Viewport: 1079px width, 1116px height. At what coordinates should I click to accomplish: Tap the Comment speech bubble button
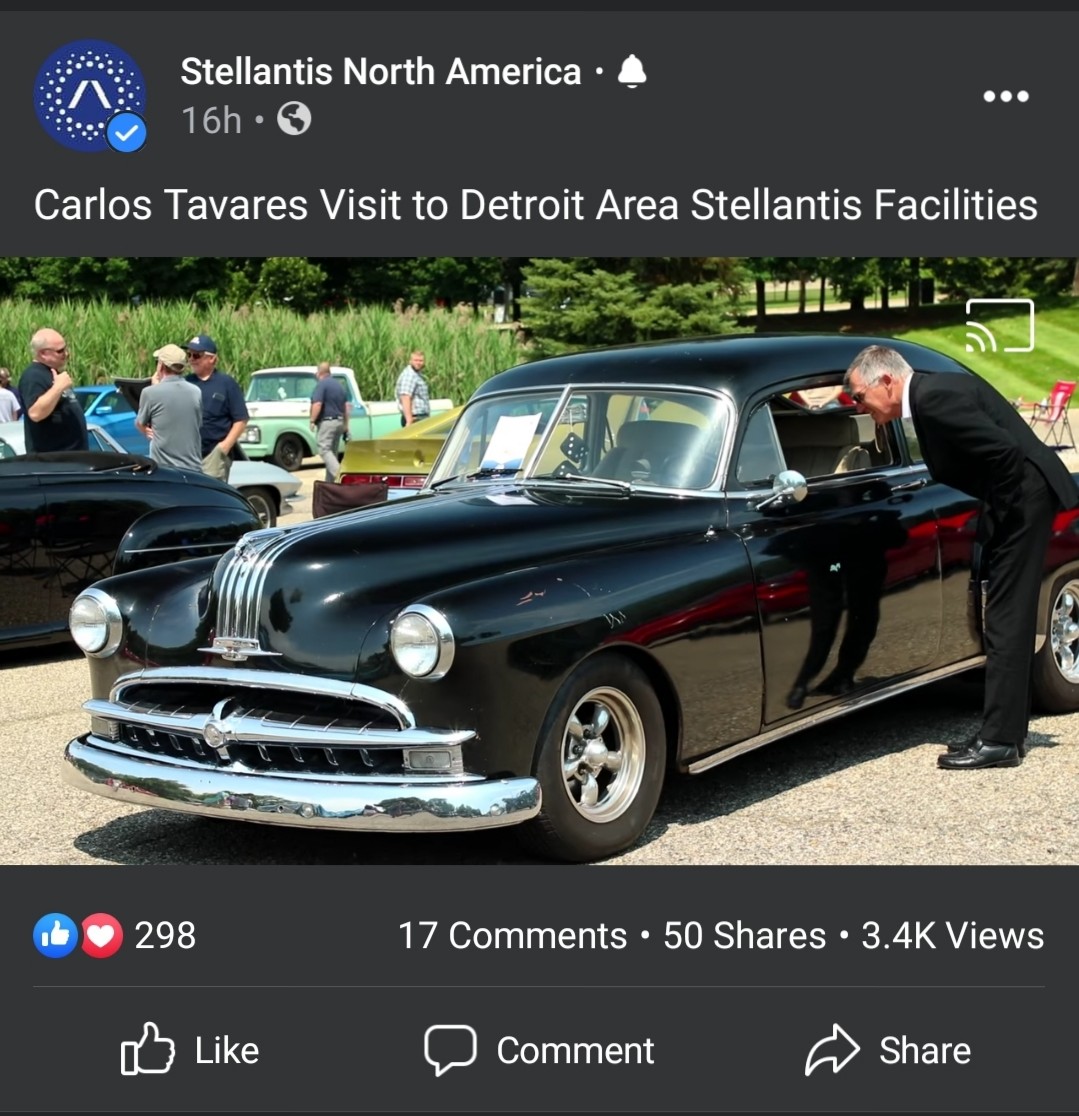pyautogui.click(x=539, y=1050)
